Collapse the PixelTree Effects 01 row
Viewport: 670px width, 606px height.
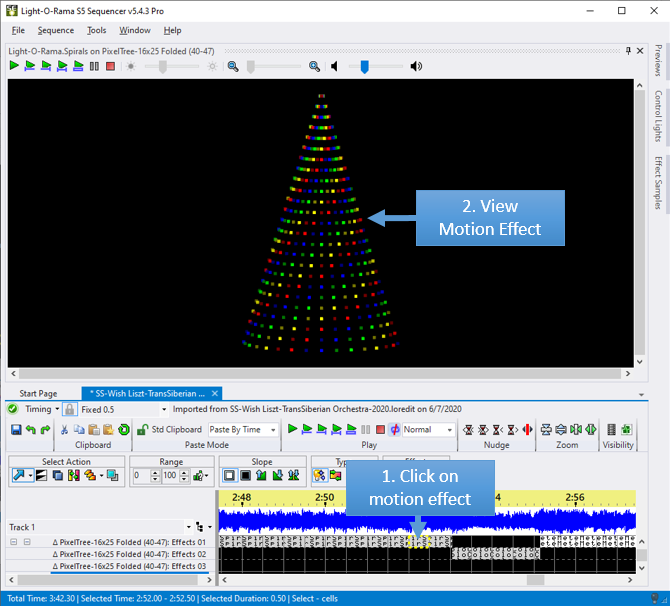point(15,542)
